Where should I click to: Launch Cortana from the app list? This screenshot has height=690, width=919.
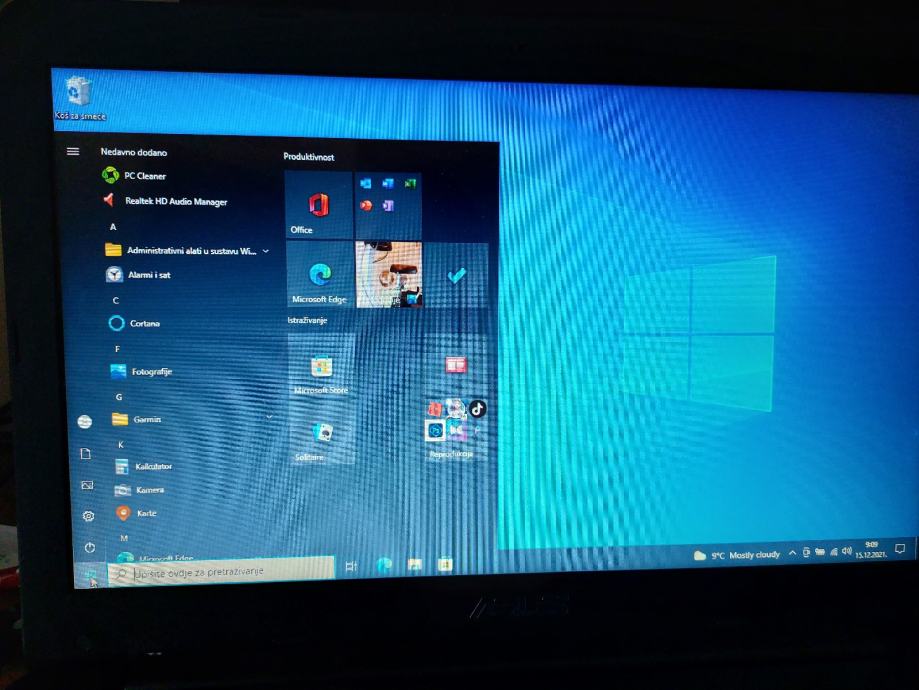pos(135,323)
